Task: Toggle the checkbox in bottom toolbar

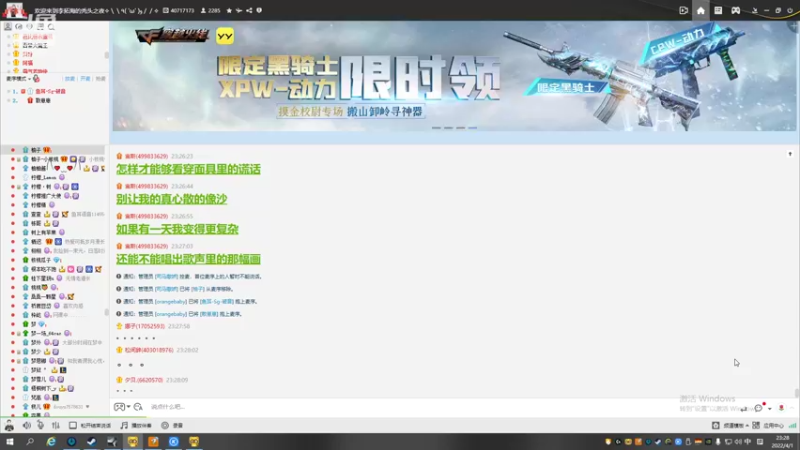Action: tap(73, 425)
